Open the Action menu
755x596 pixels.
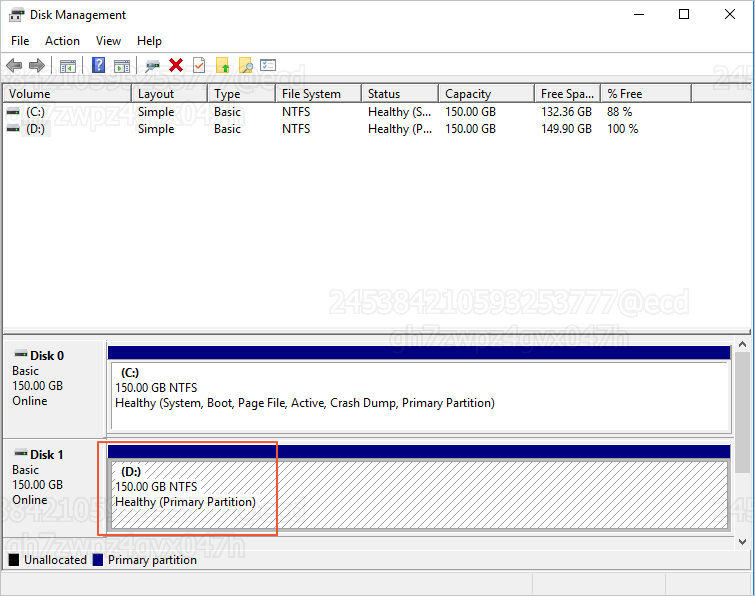point(63,41)
